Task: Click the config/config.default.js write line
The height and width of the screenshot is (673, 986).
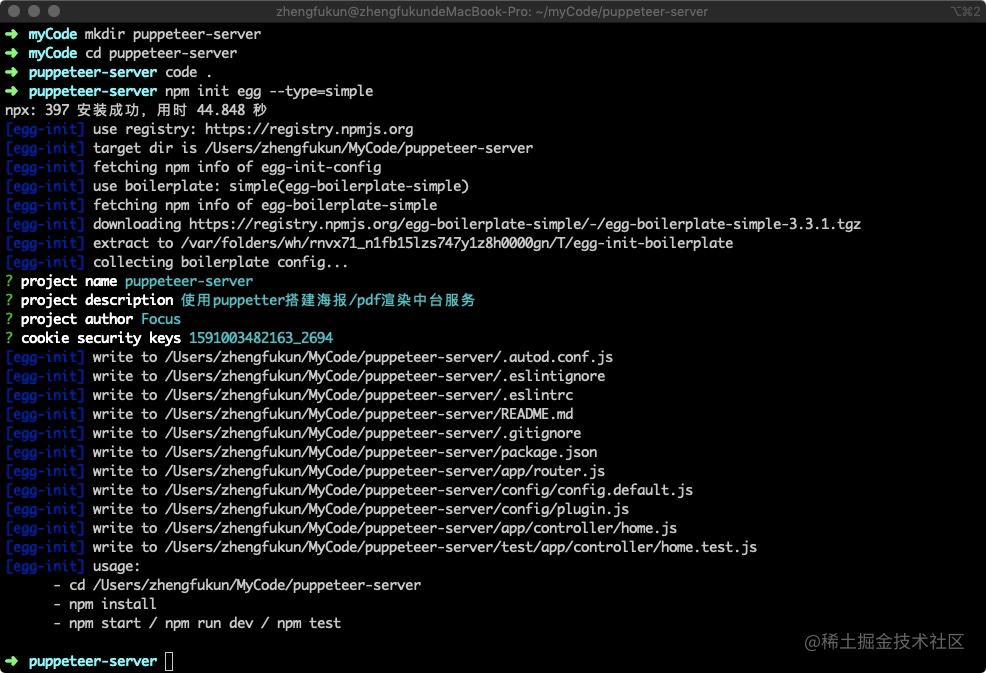Action: click(349, 490)
